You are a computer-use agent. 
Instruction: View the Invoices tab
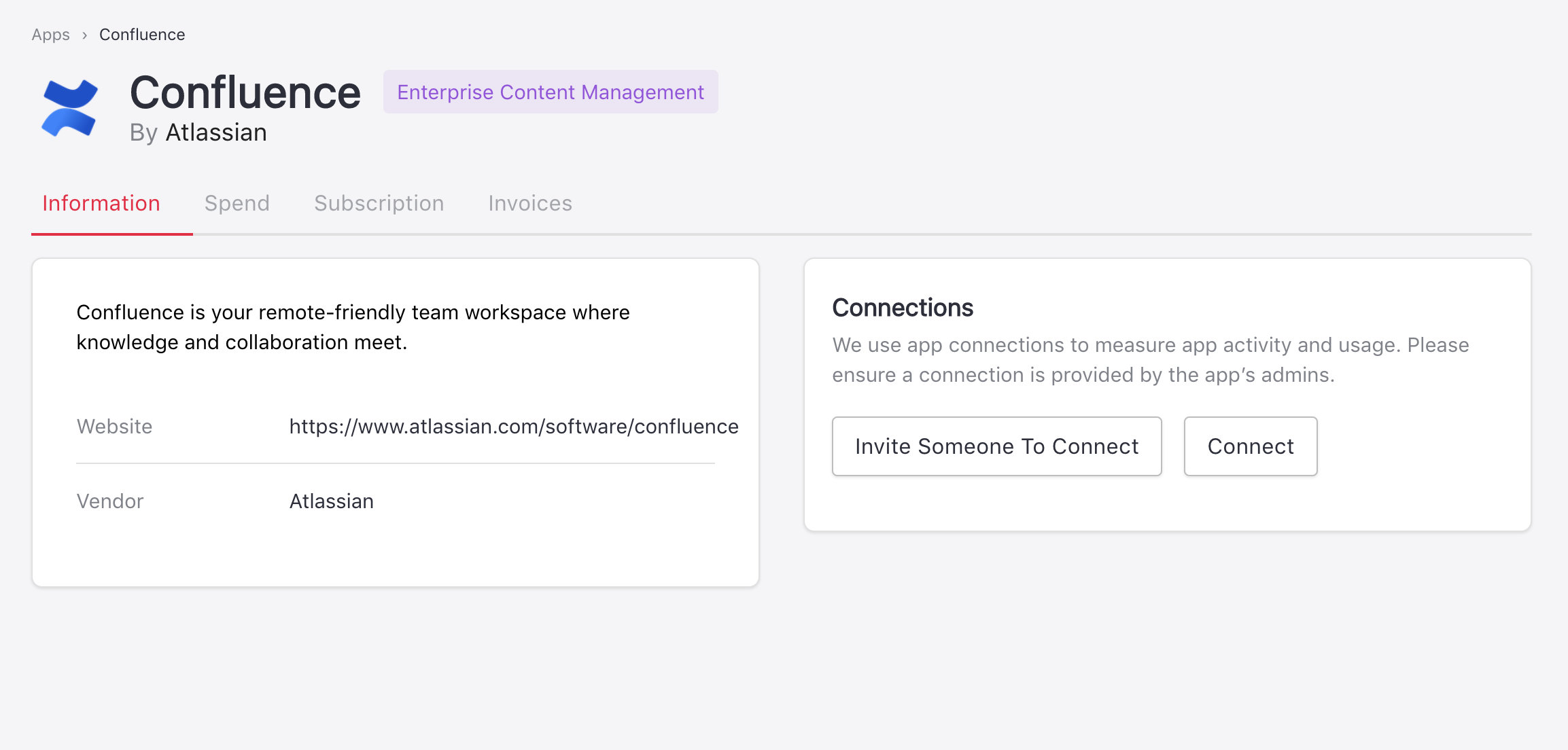(530, 203)
